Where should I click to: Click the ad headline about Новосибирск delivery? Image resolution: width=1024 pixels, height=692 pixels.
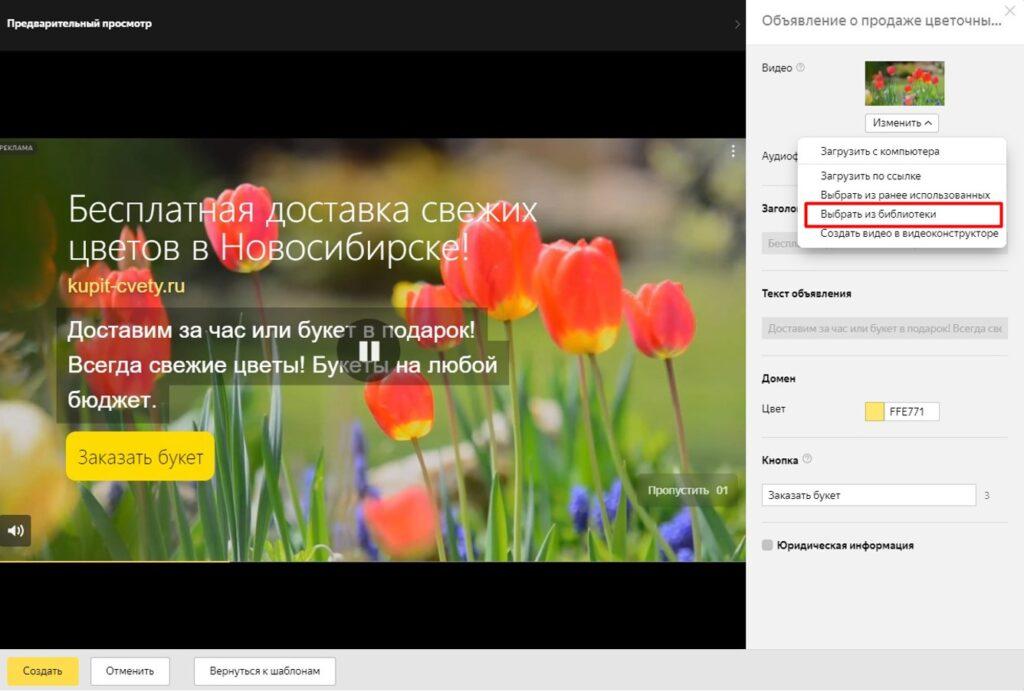[x=302, y=228]
